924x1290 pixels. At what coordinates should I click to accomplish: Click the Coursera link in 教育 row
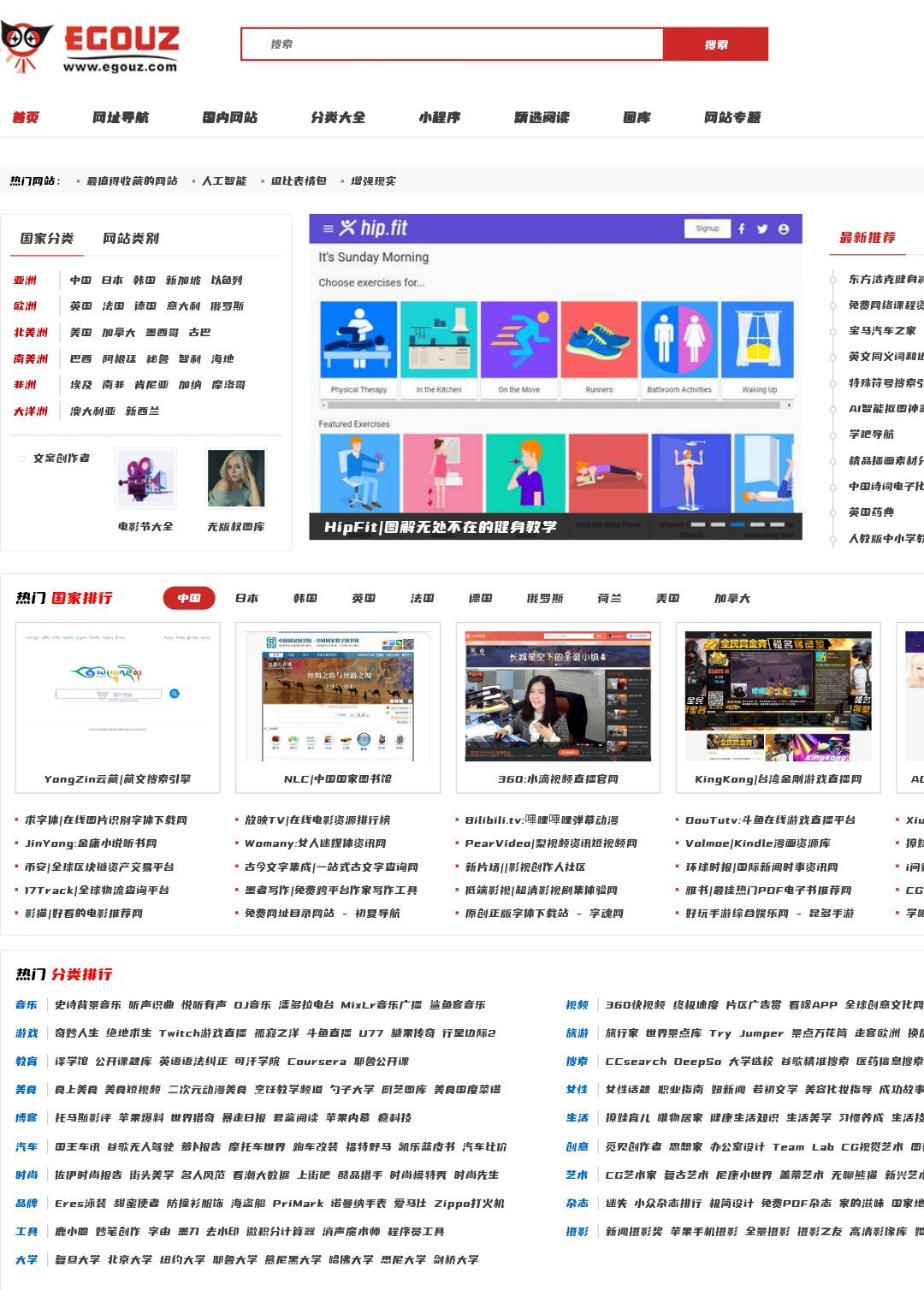[x=317, y=1061]
